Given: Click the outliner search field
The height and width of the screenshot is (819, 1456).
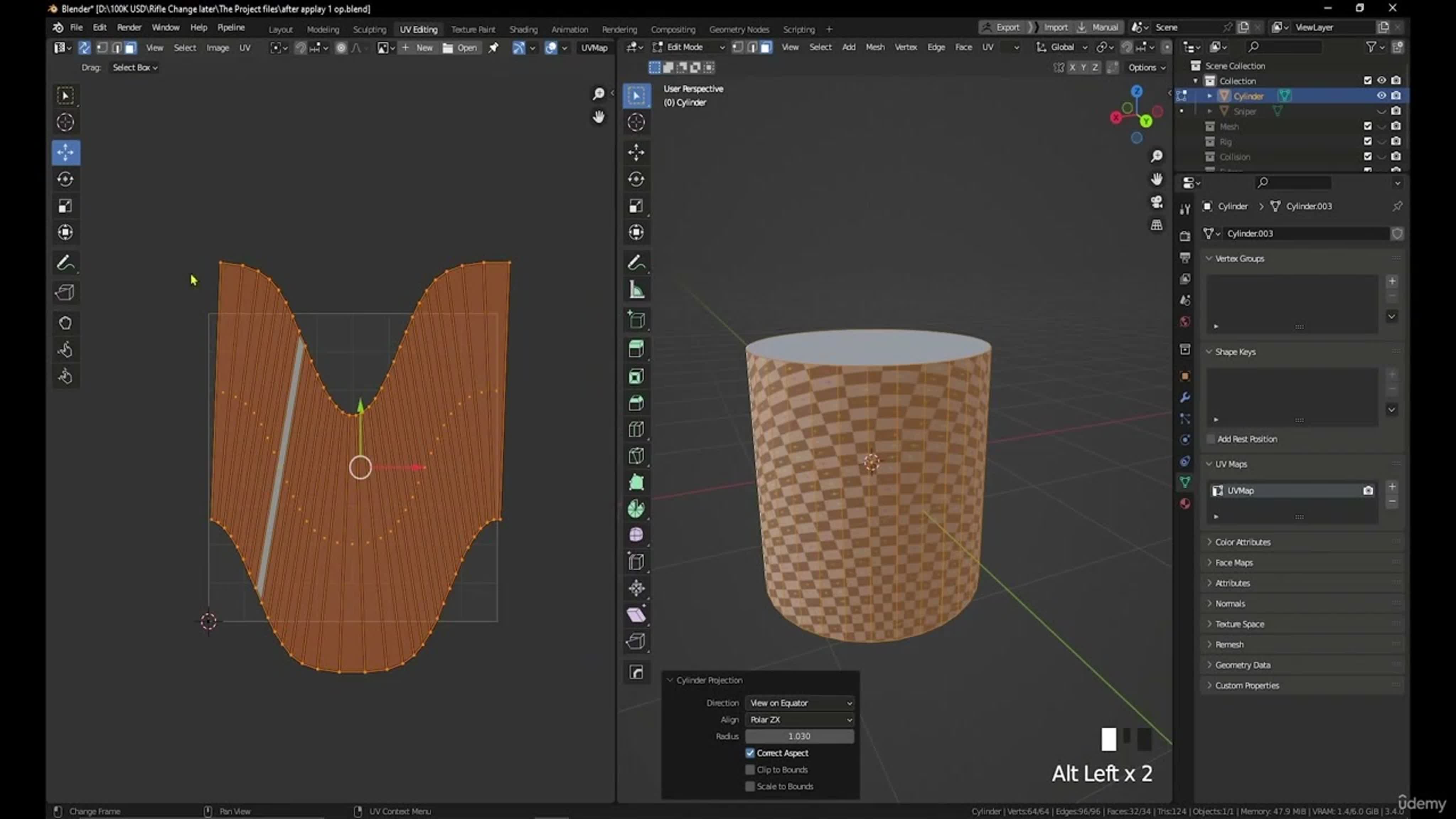Looking at the screenshot, I should pyautogui.click(x=1284, y=47).
